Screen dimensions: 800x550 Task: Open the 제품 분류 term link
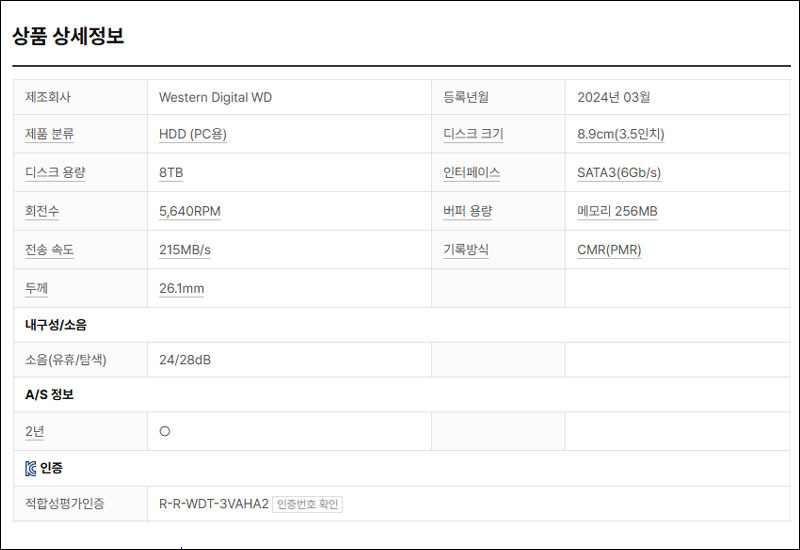(x=49, y=134)
